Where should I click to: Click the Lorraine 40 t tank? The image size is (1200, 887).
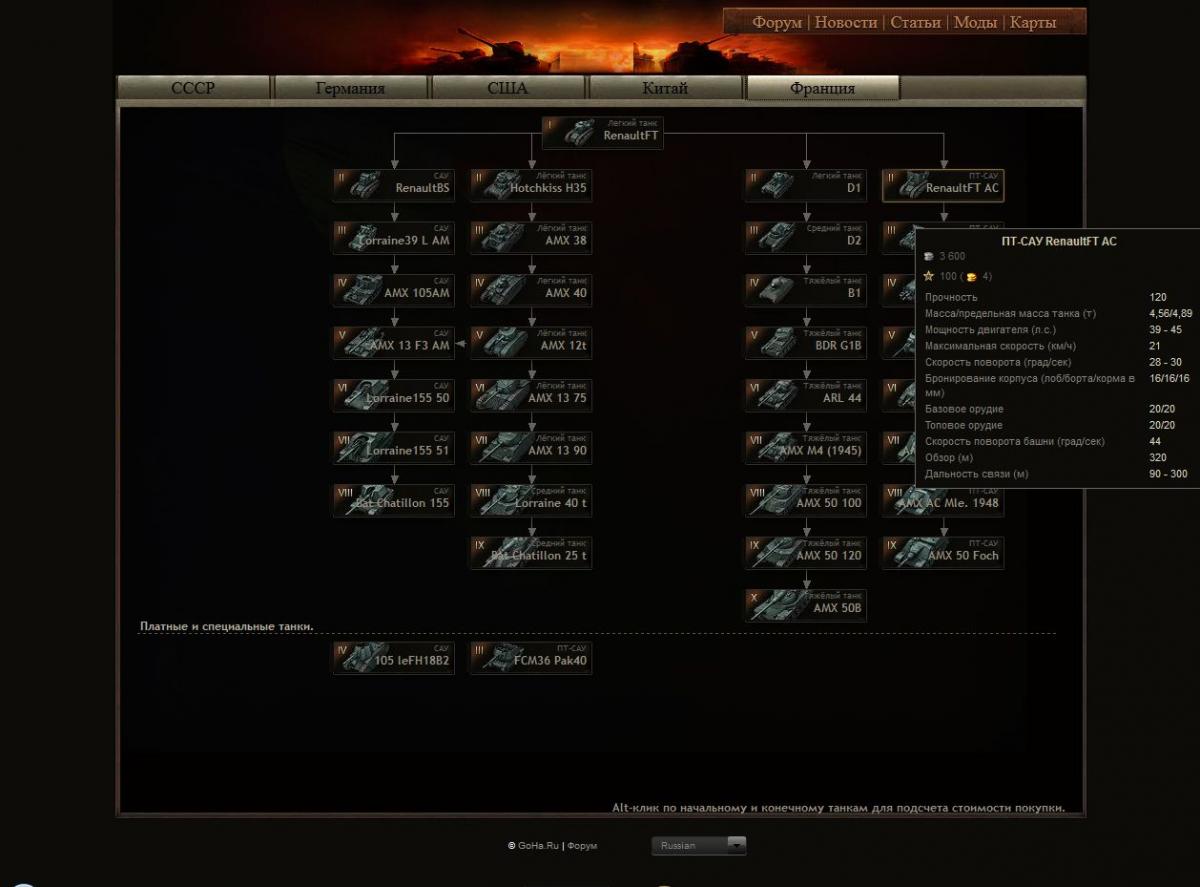point(531,500)
